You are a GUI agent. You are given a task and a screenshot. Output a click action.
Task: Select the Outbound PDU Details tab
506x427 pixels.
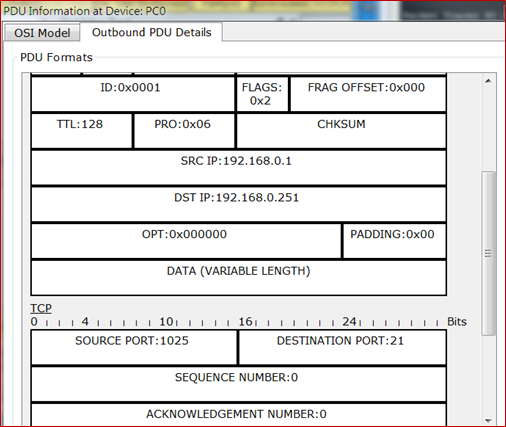[x=152, y=32]
